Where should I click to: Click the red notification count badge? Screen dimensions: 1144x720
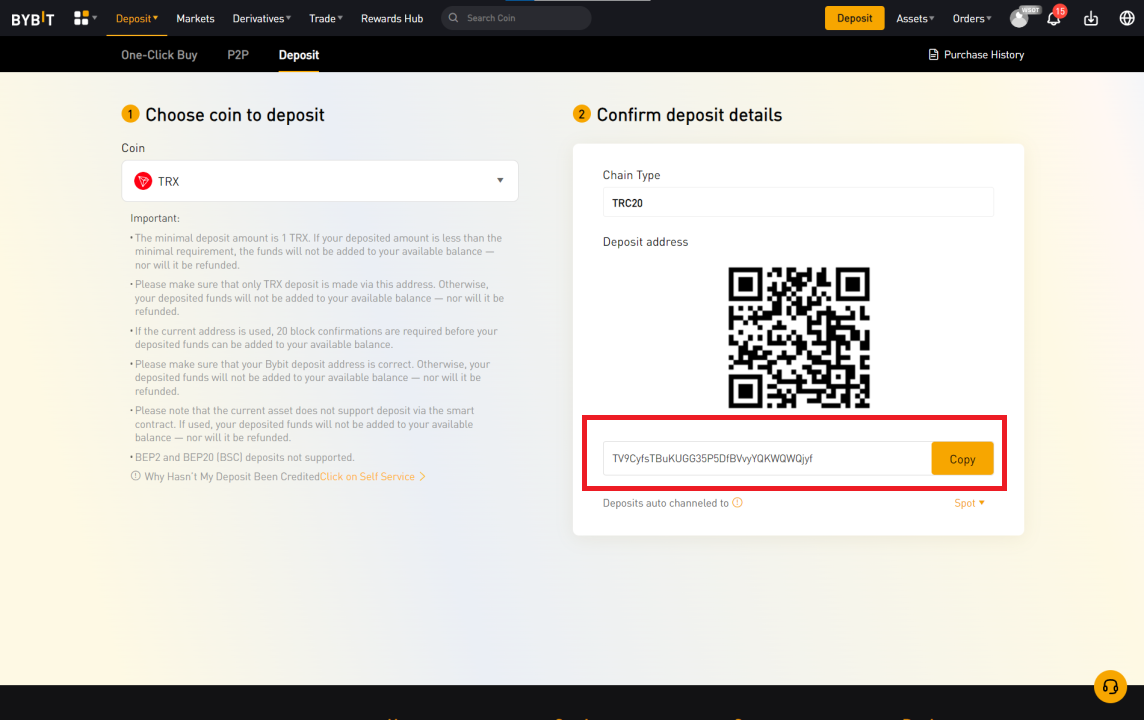coord(1060,11)
